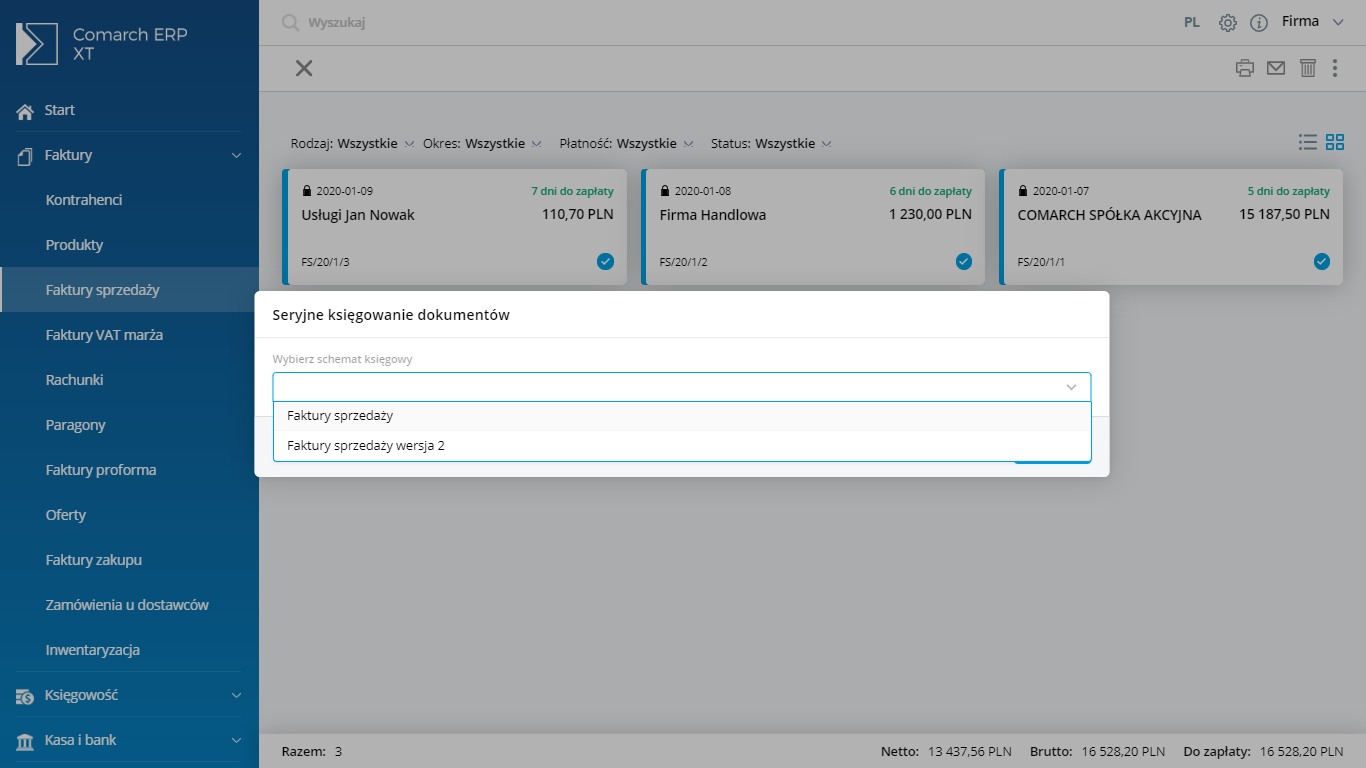The image size is (1366, 768).
Task: Click the 'Seryjne księgowanie dokumentów' dialog title
Action: [x=391, y=315]
